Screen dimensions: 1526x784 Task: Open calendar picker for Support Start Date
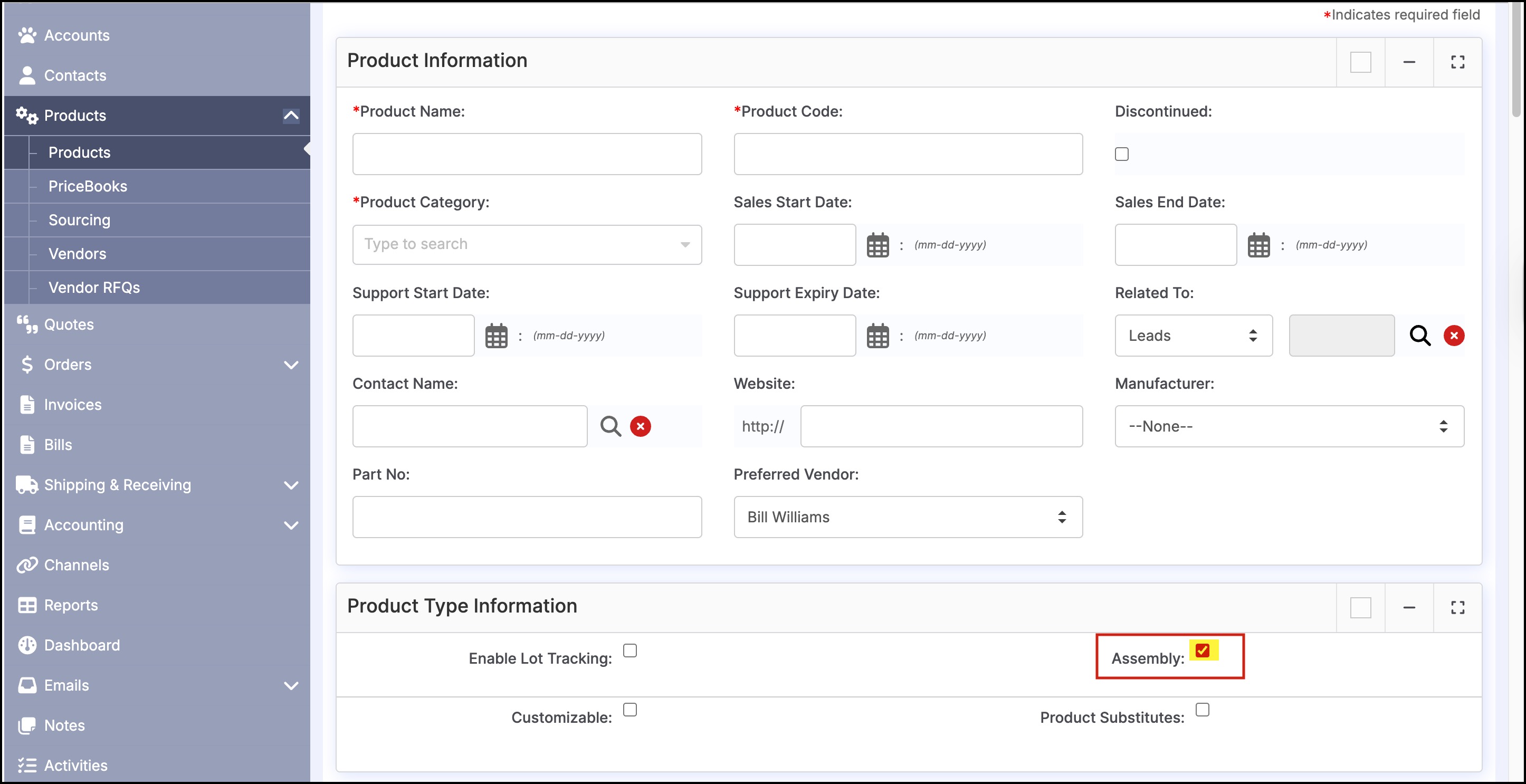(497, 336)
